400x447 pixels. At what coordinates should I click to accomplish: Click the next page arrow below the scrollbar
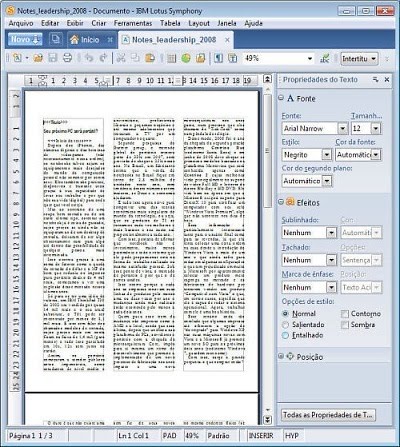(267, 420)
